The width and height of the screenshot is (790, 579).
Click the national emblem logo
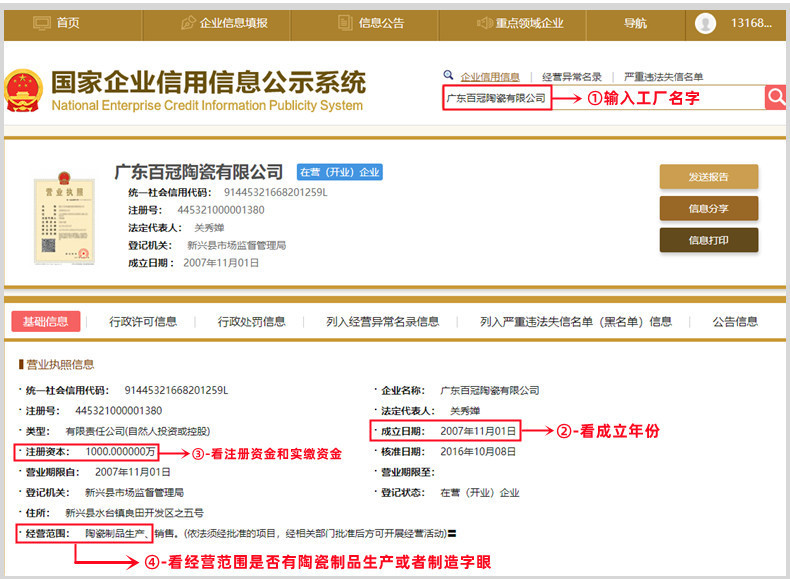[24, 91]
